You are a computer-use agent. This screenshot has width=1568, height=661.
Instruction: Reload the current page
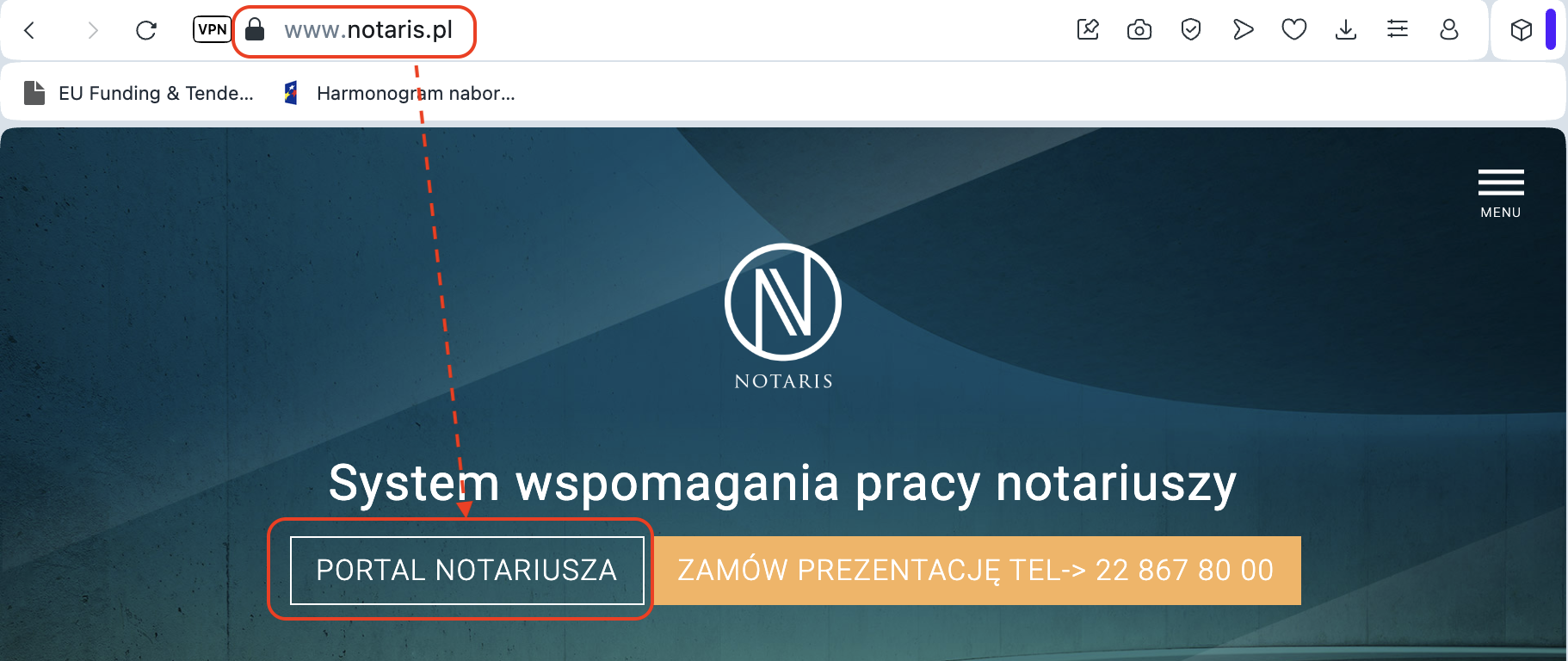tap(146, 30)
